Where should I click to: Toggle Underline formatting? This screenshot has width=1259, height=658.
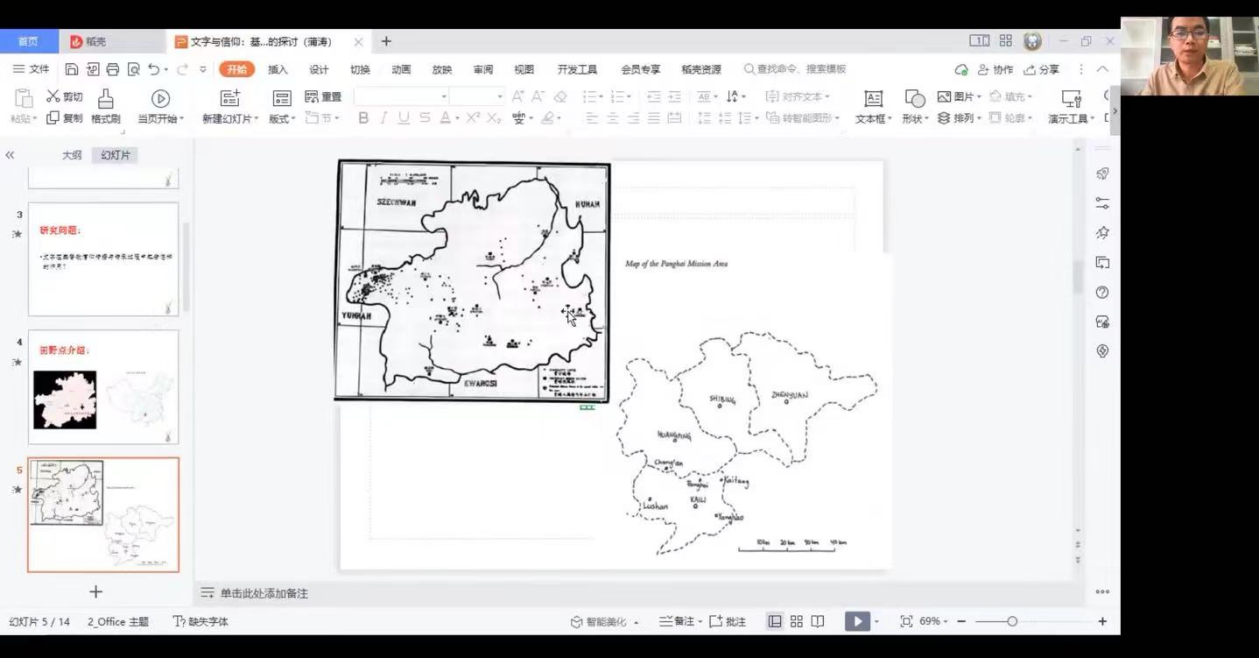point(404,118)
